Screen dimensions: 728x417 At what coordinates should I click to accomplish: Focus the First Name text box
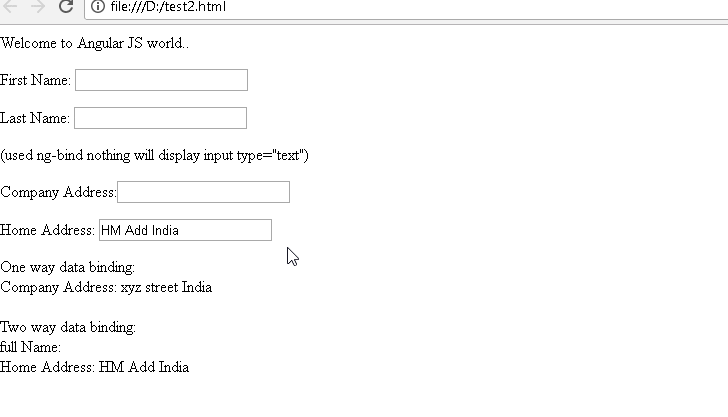click(161, 80)
